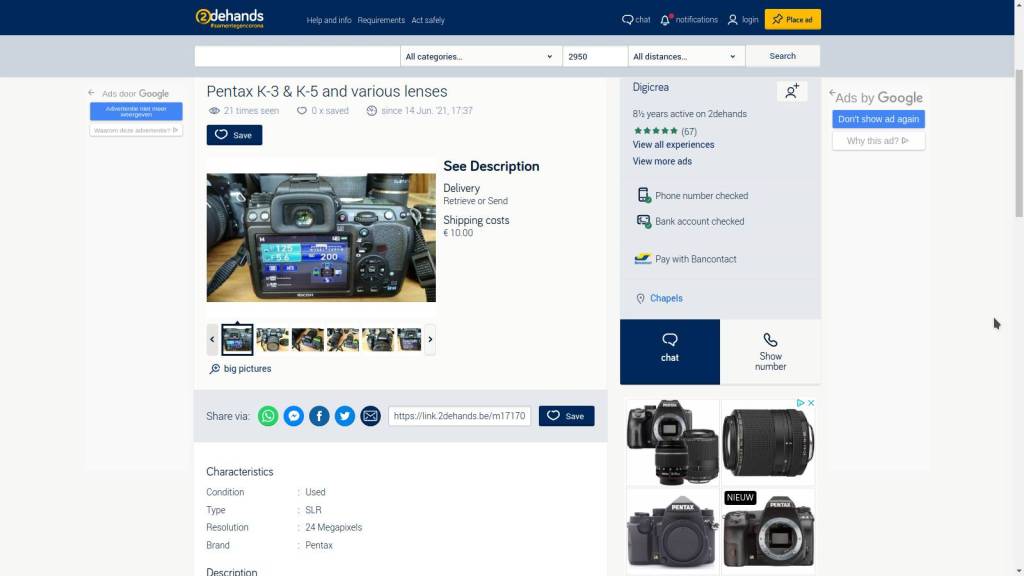
Task: Open View more ads link
Action: [x=662, y=161]
